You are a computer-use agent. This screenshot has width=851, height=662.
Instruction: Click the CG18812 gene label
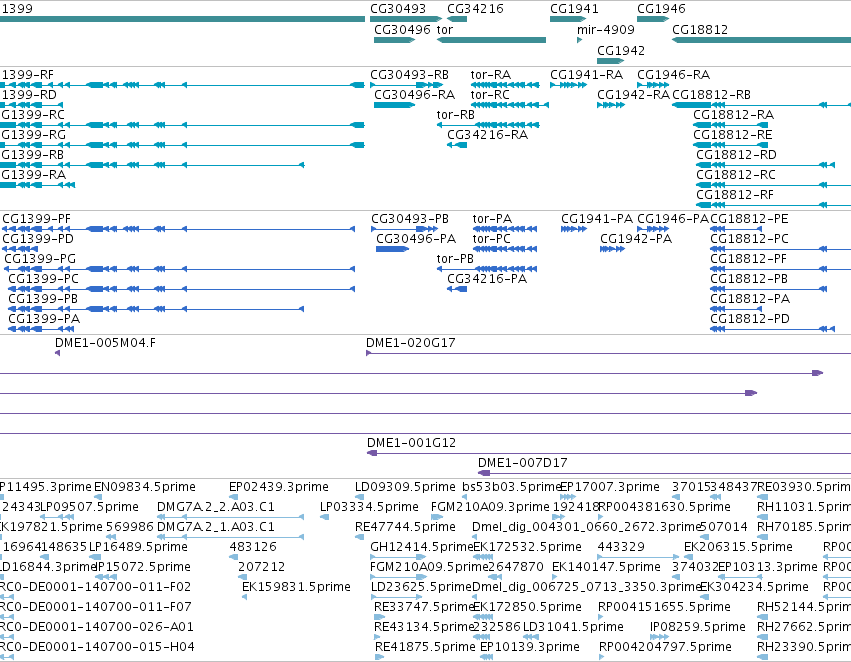point(700,29)
